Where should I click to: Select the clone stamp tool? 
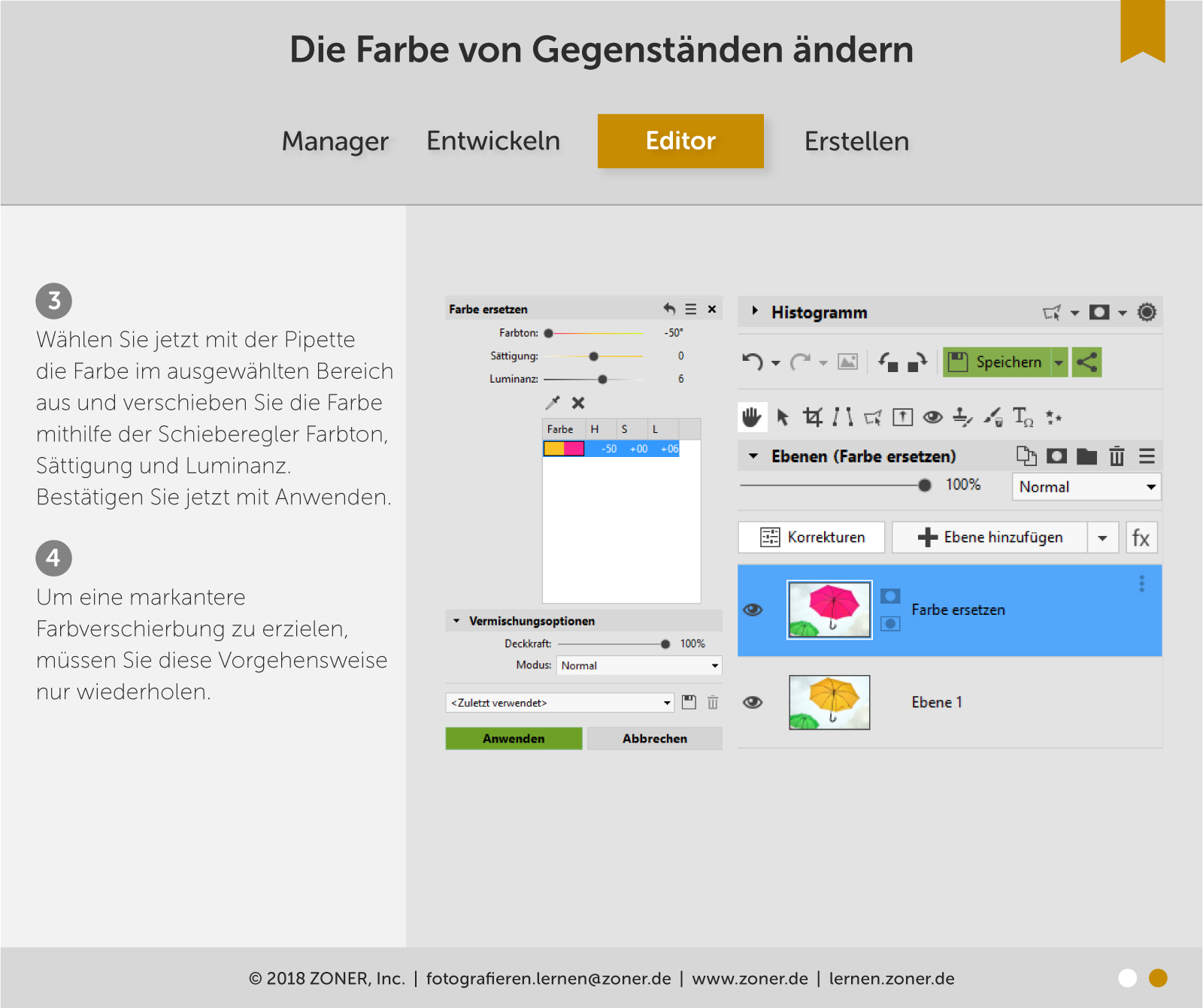[x=962, y=416]
